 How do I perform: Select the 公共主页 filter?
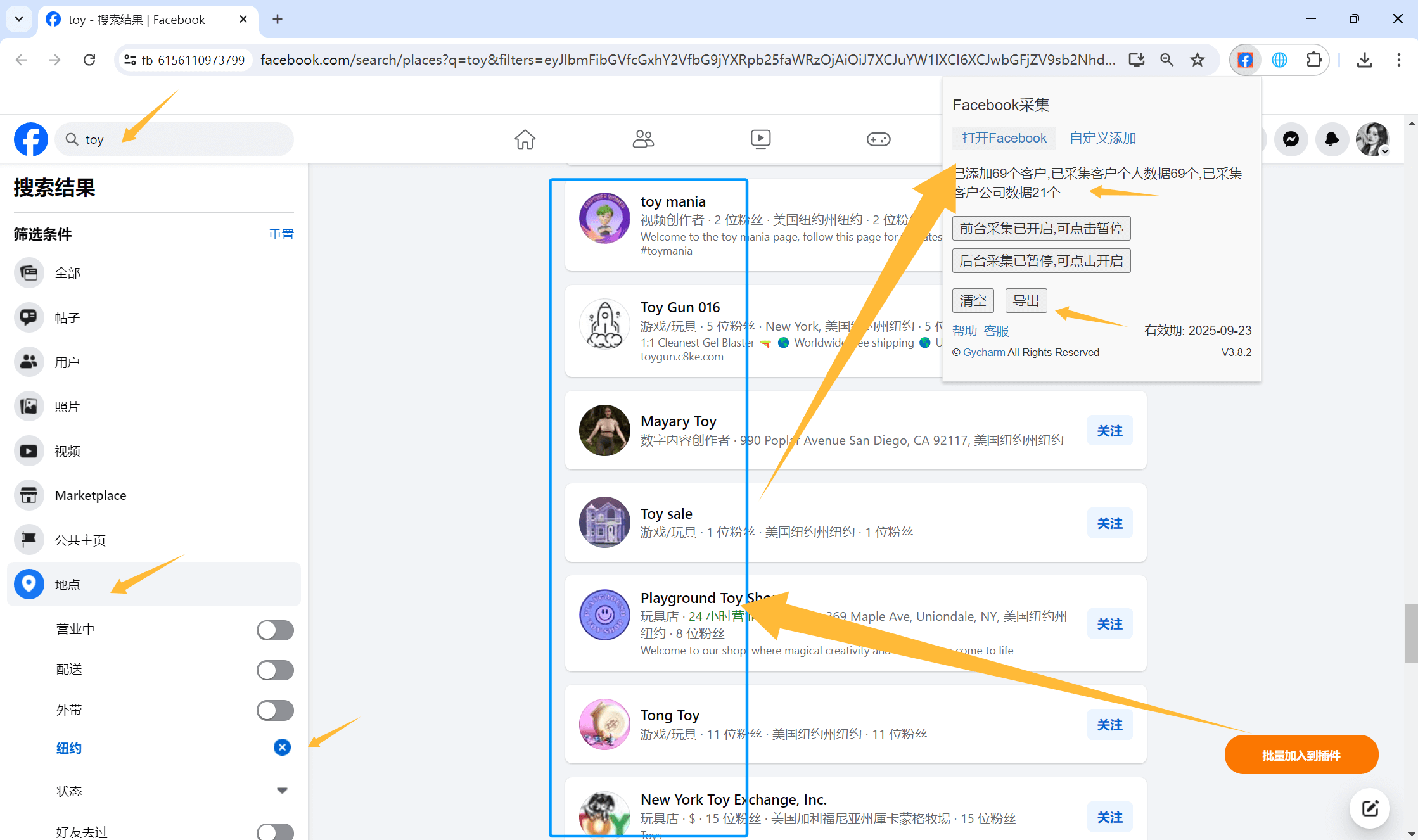pos(153,540)
